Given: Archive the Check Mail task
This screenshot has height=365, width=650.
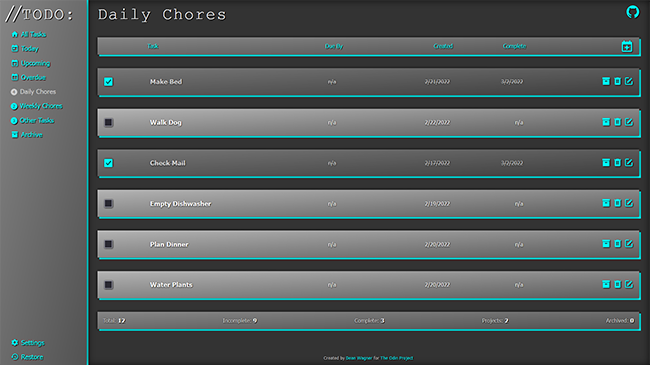Looking at the screenshot, I should 606,163.
